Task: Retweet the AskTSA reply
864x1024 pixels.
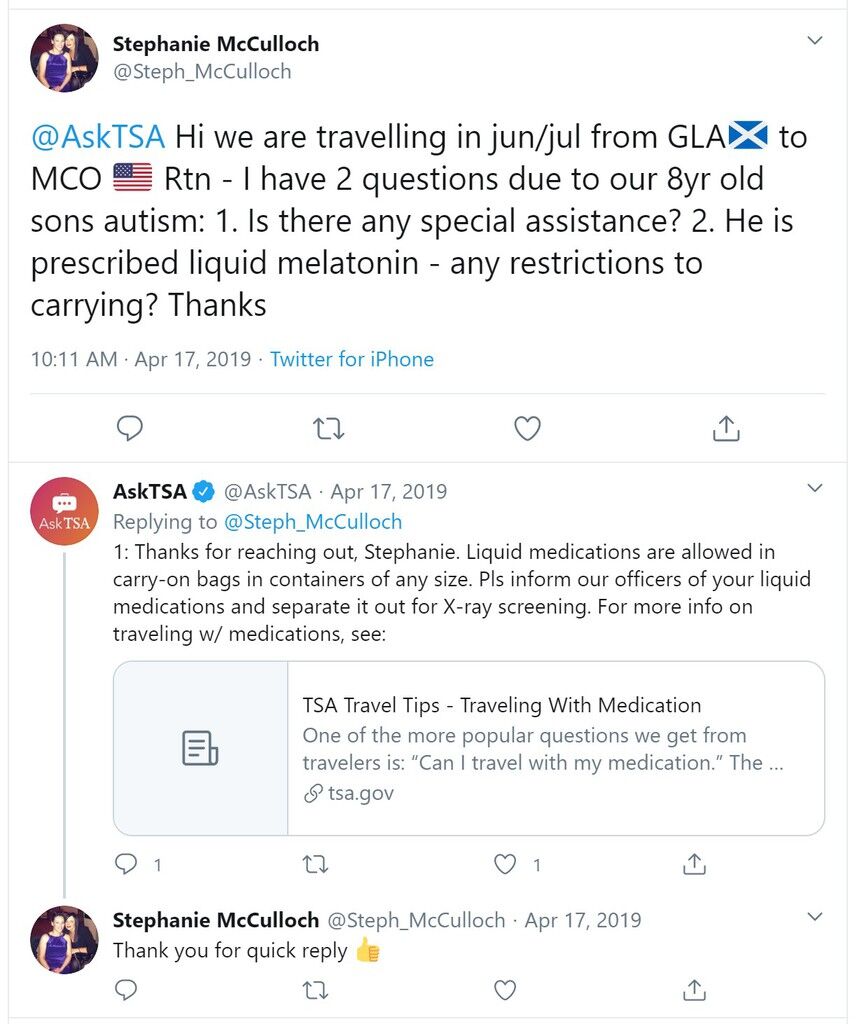Action: [315, 865]
